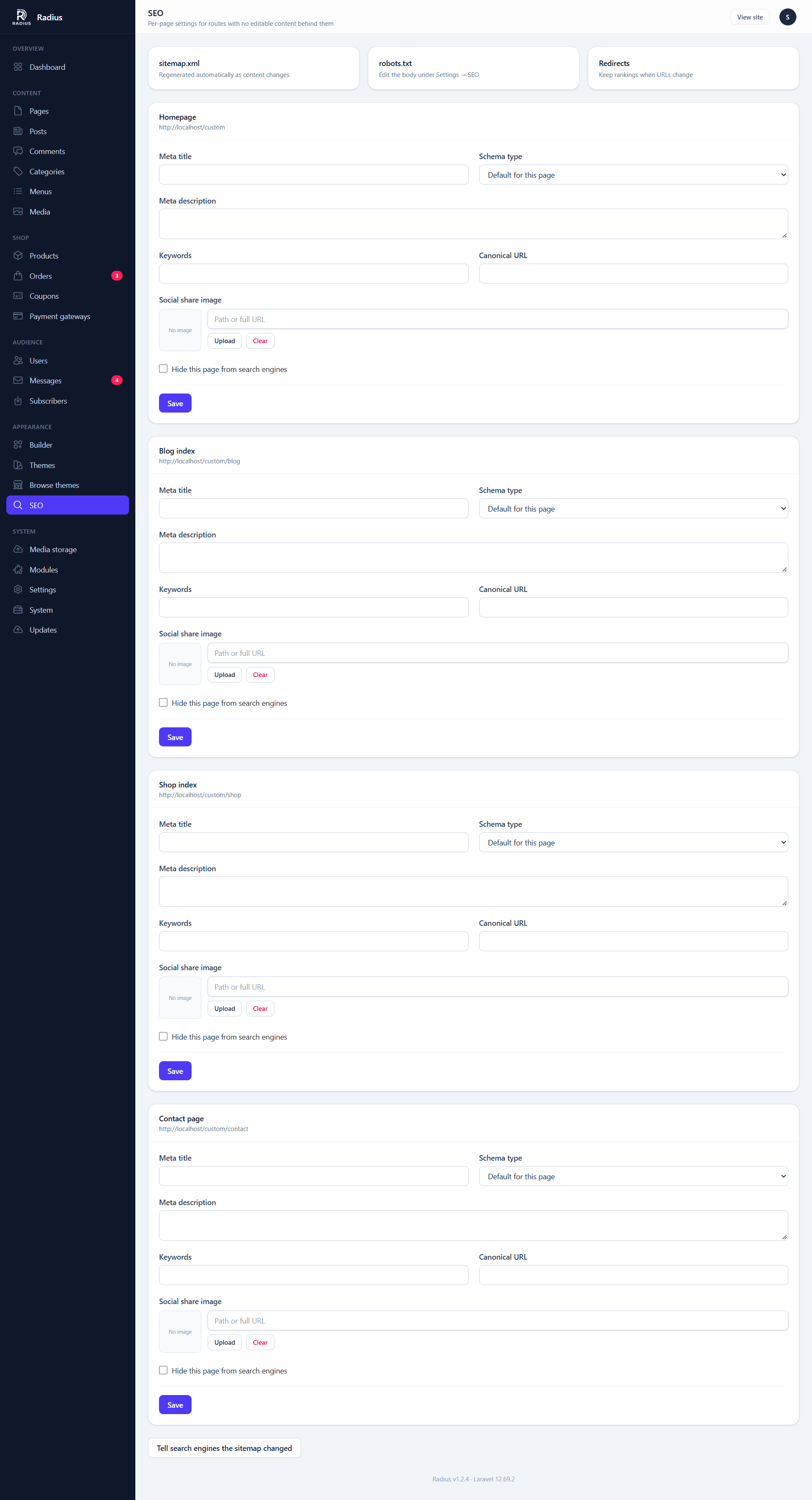Focus Contact page Keywords field

point(313,1275)
